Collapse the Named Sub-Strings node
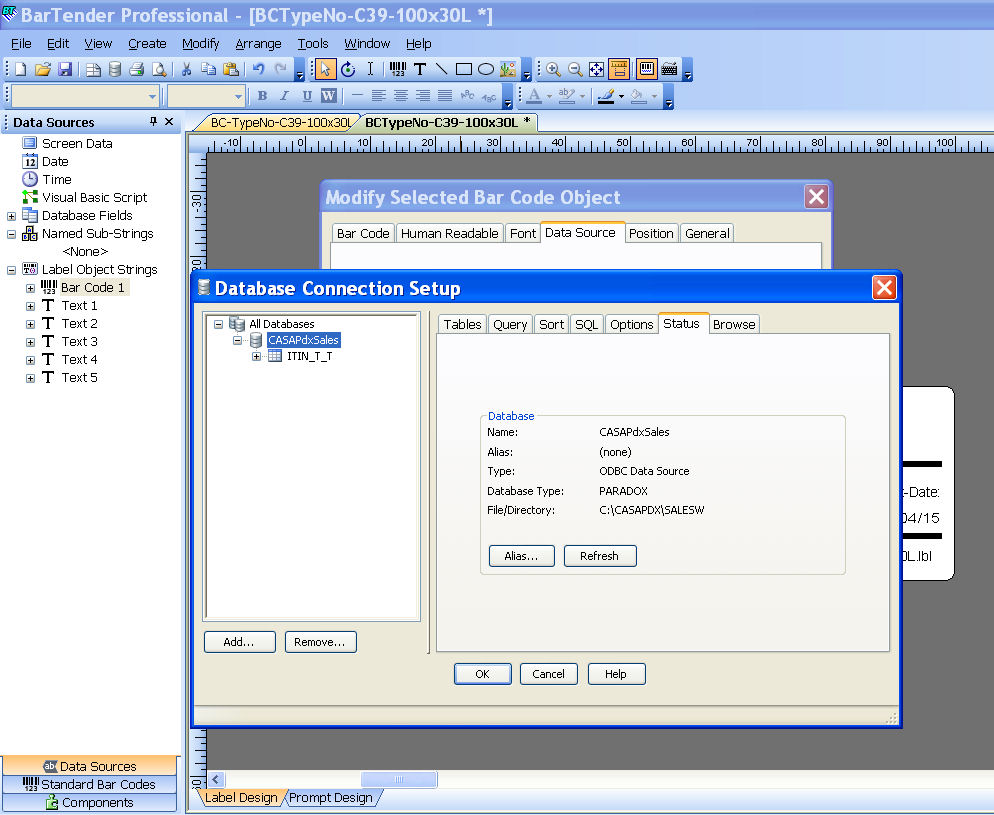 click(11, 234)
